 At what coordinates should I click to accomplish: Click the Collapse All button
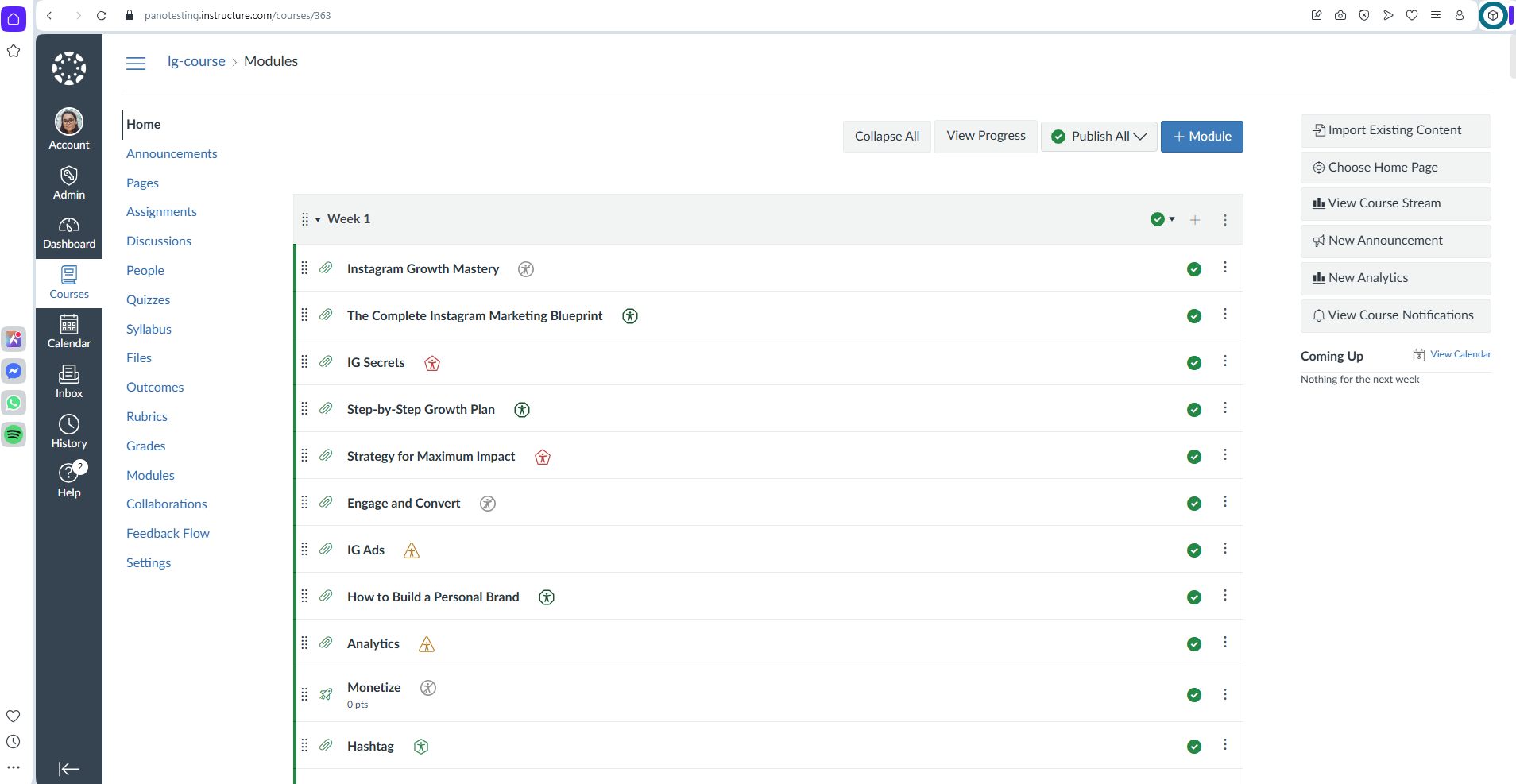(887, 137)
